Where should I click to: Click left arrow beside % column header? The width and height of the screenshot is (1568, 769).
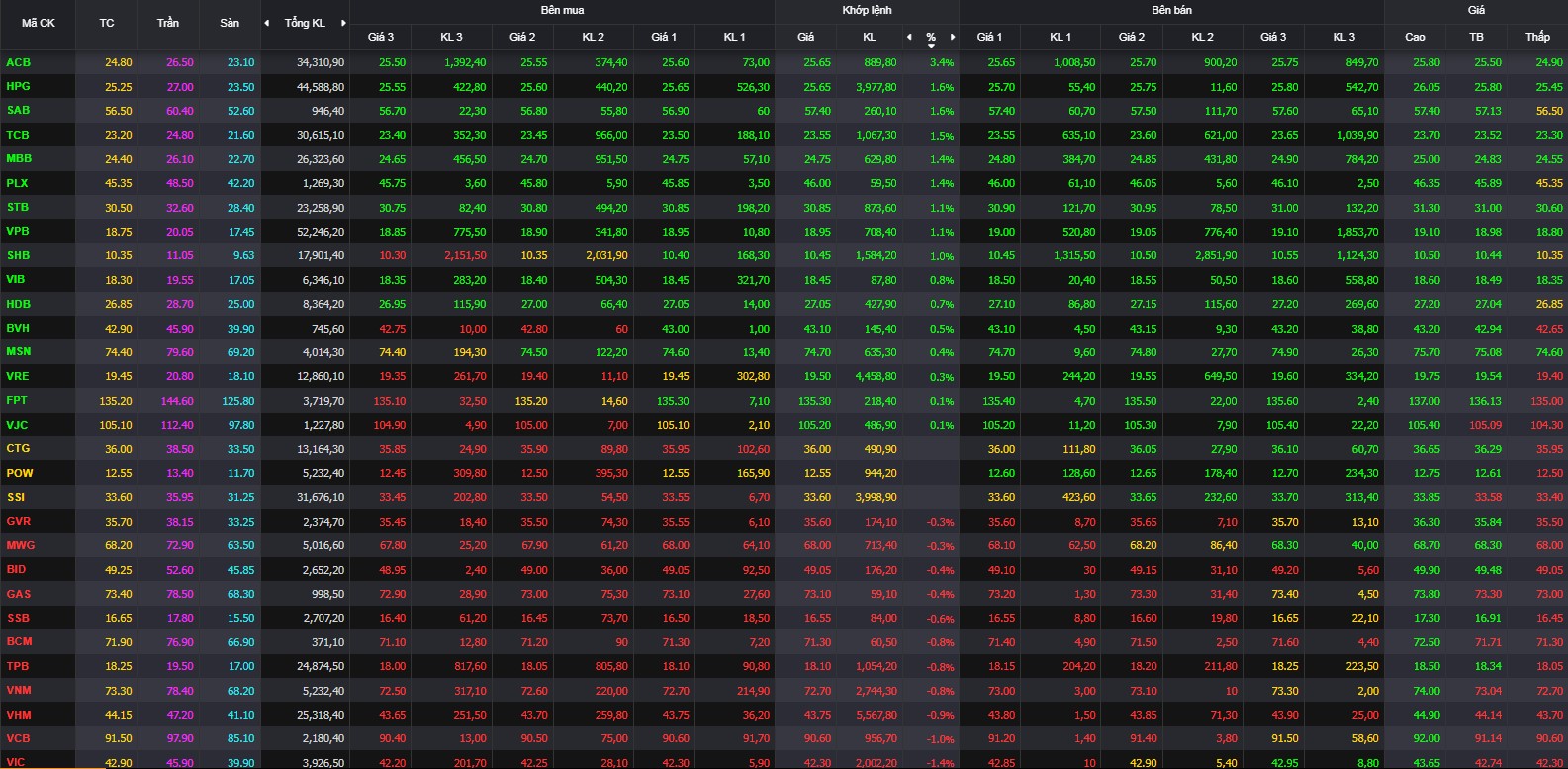[x=909, y=37]
